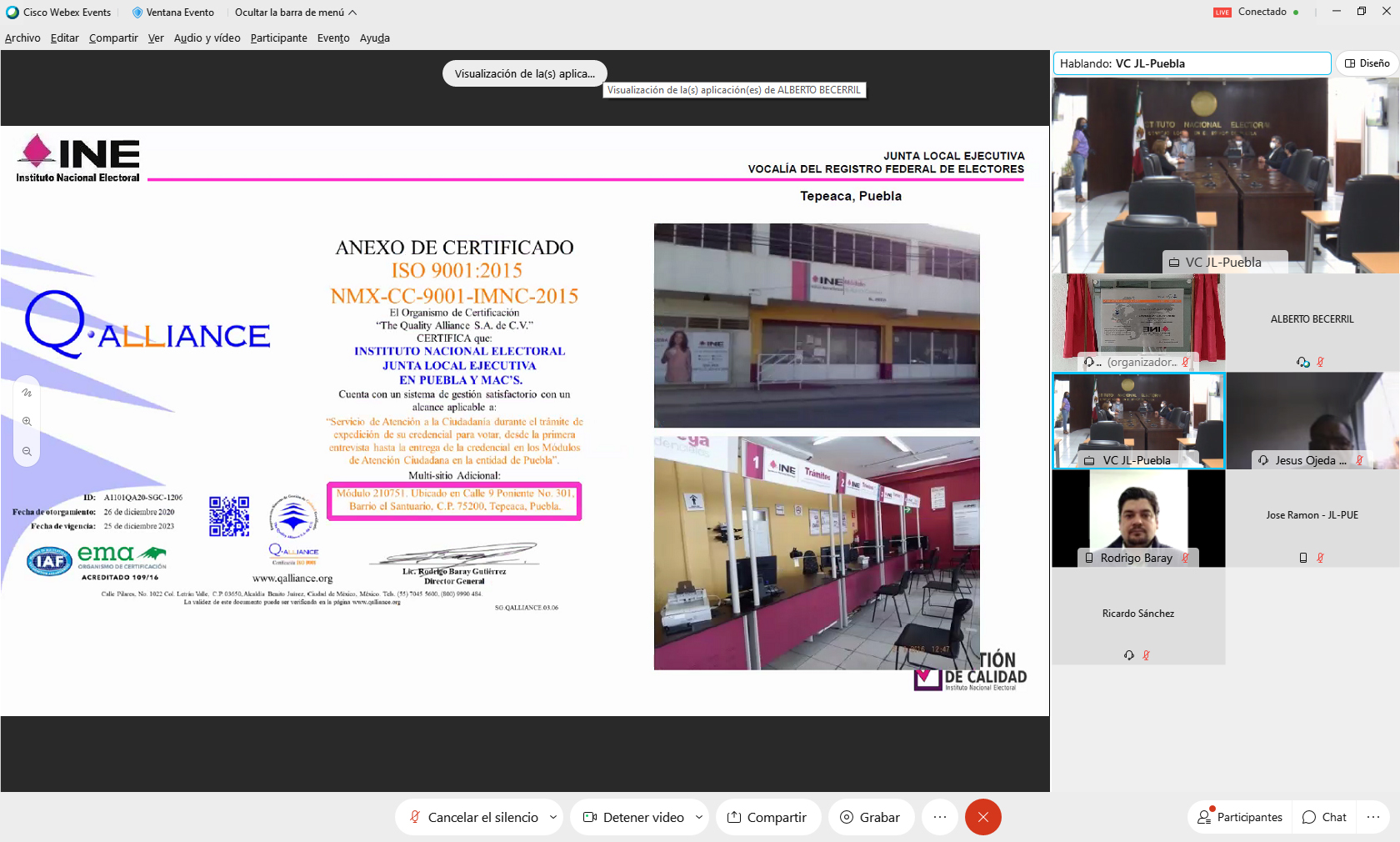Click the phone device icon on Jose Ramon tile

1303,558
